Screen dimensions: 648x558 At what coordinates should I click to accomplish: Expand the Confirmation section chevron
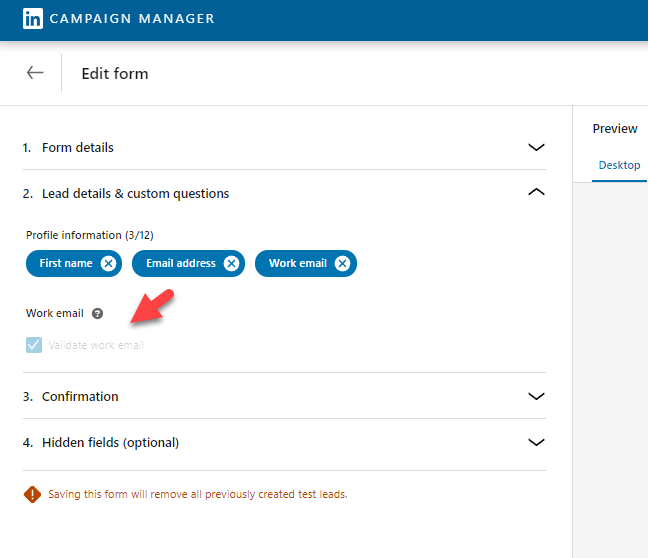(536, 396)
